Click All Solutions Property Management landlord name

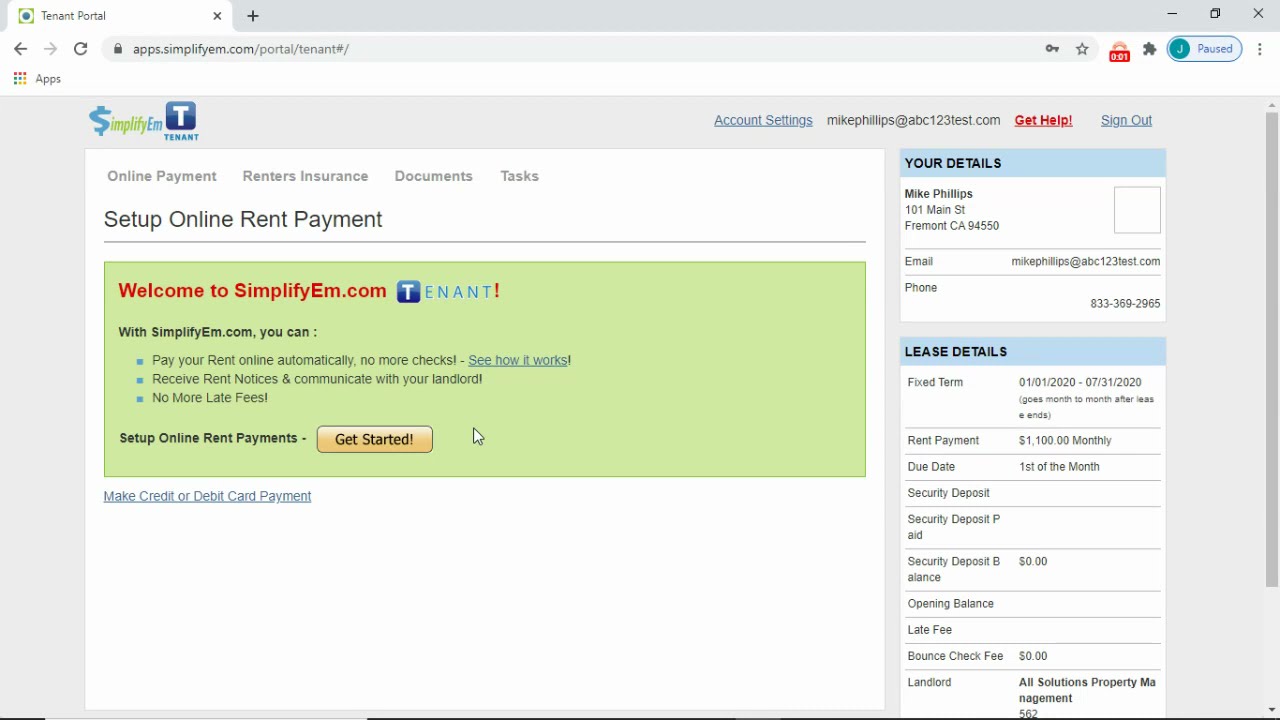coord(1087,690)
